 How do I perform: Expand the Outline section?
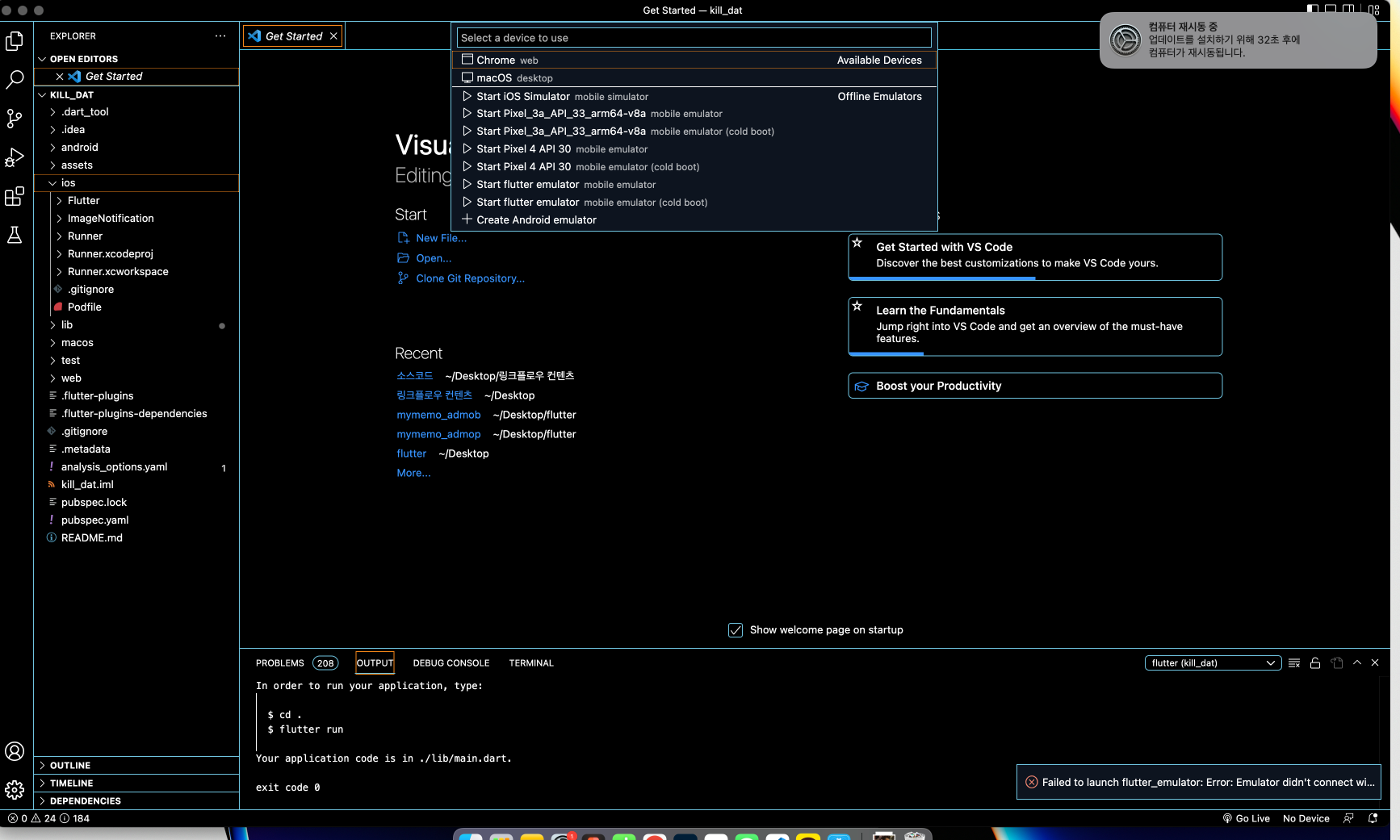point(137,766)
